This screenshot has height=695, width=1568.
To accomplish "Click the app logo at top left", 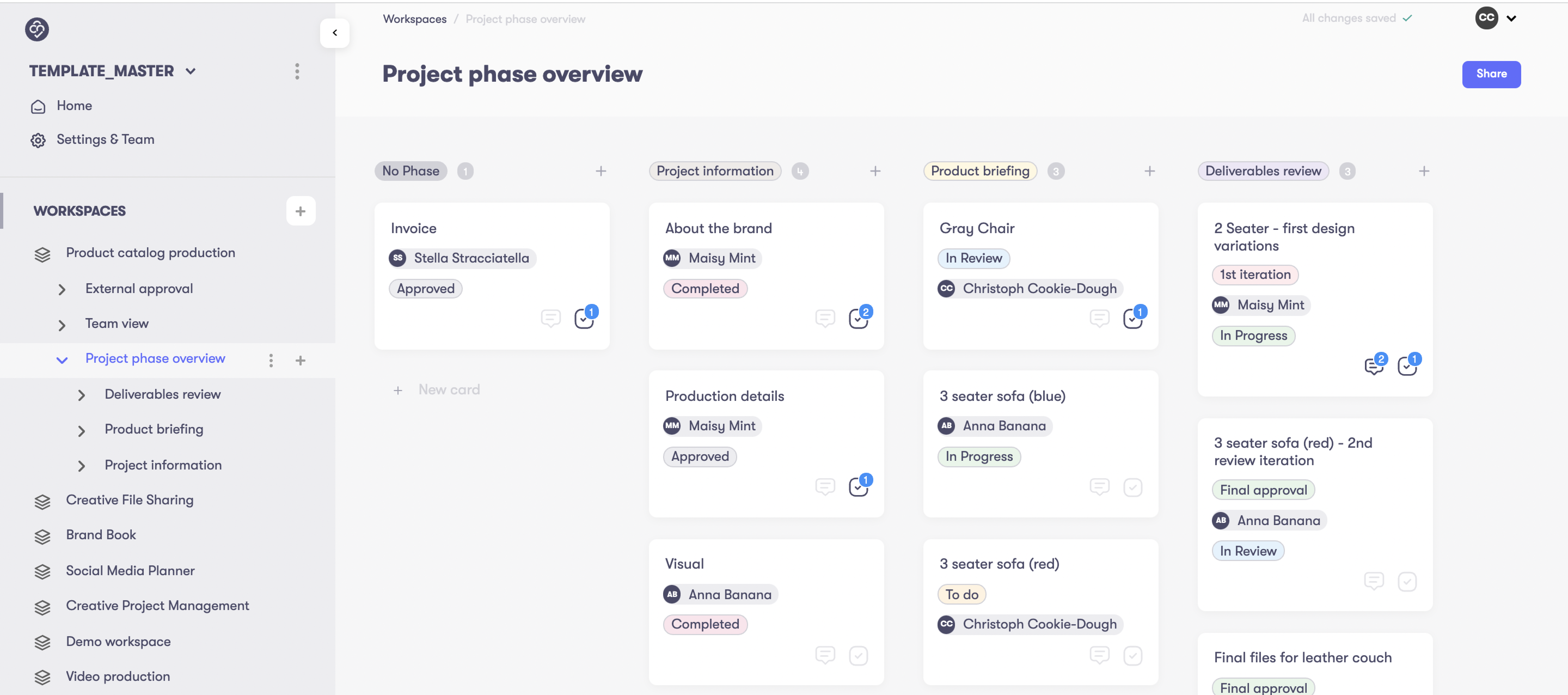I will coord(37,29).
